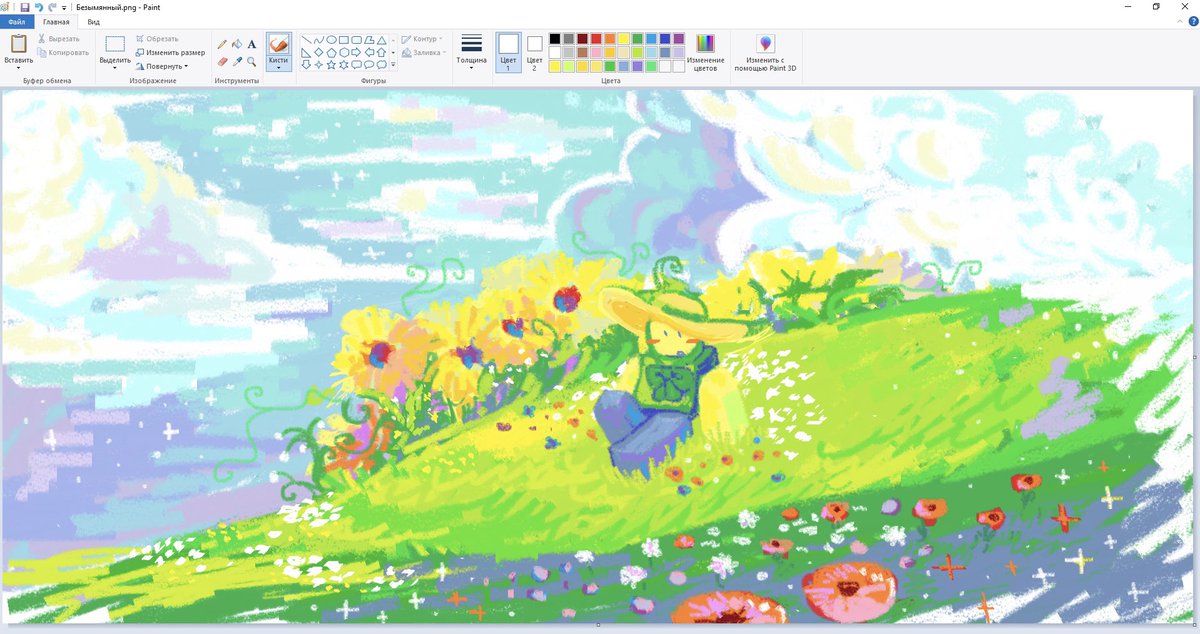Choose the four-point star shape
Viewport: 1200px width, 634px height.
pos(319,65)
